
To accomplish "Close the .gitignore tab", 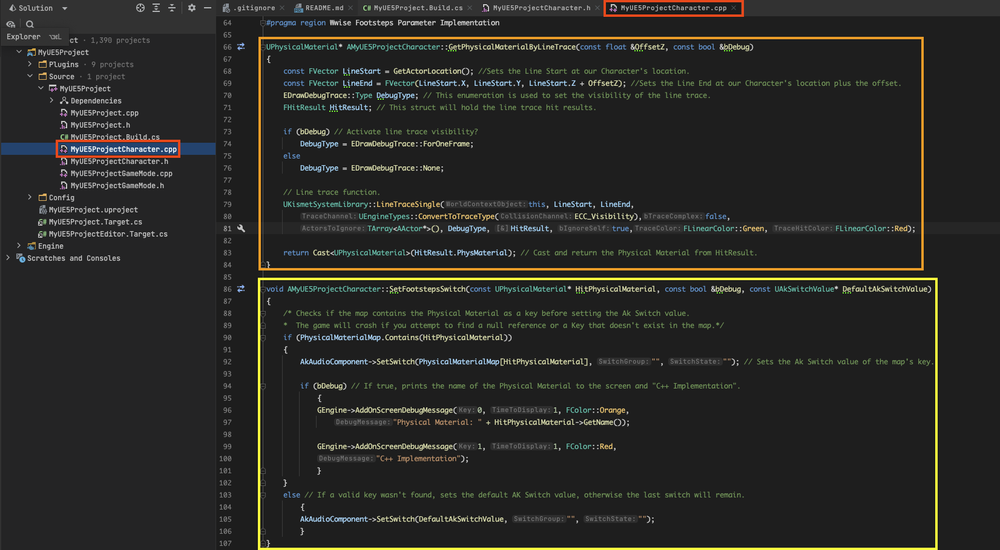I will tap(283, 8).
